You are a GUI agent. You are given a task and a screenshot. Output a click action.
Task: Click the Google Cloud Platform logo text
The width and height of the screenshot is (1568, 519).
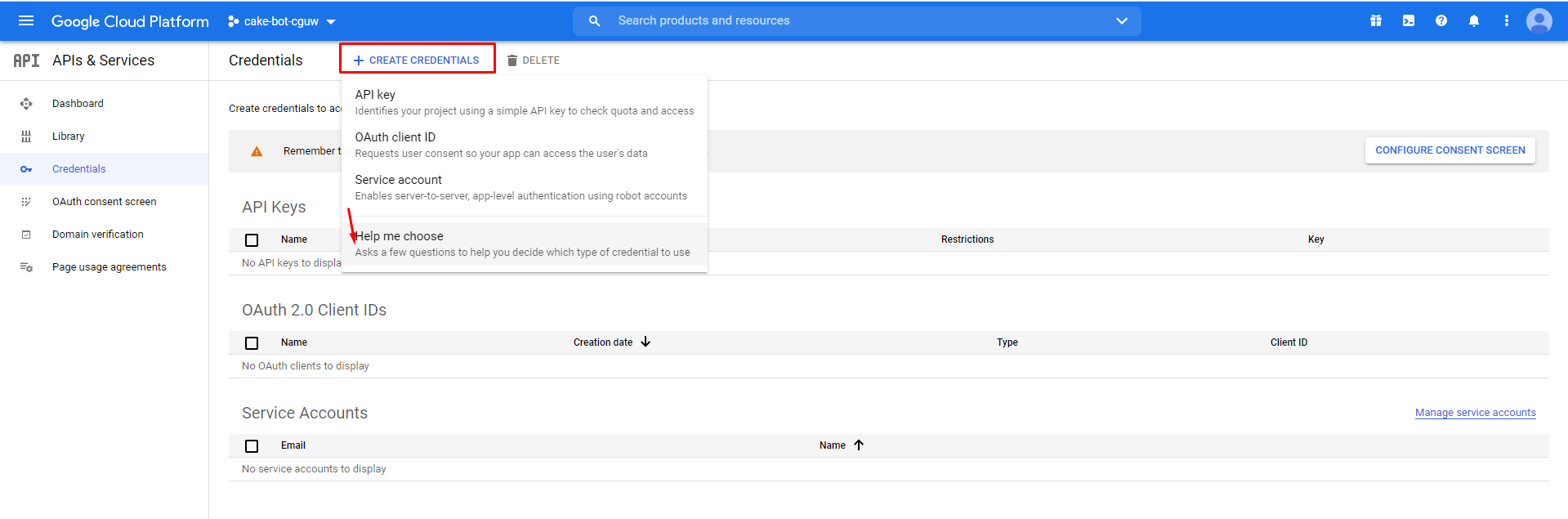click(130, 21)
